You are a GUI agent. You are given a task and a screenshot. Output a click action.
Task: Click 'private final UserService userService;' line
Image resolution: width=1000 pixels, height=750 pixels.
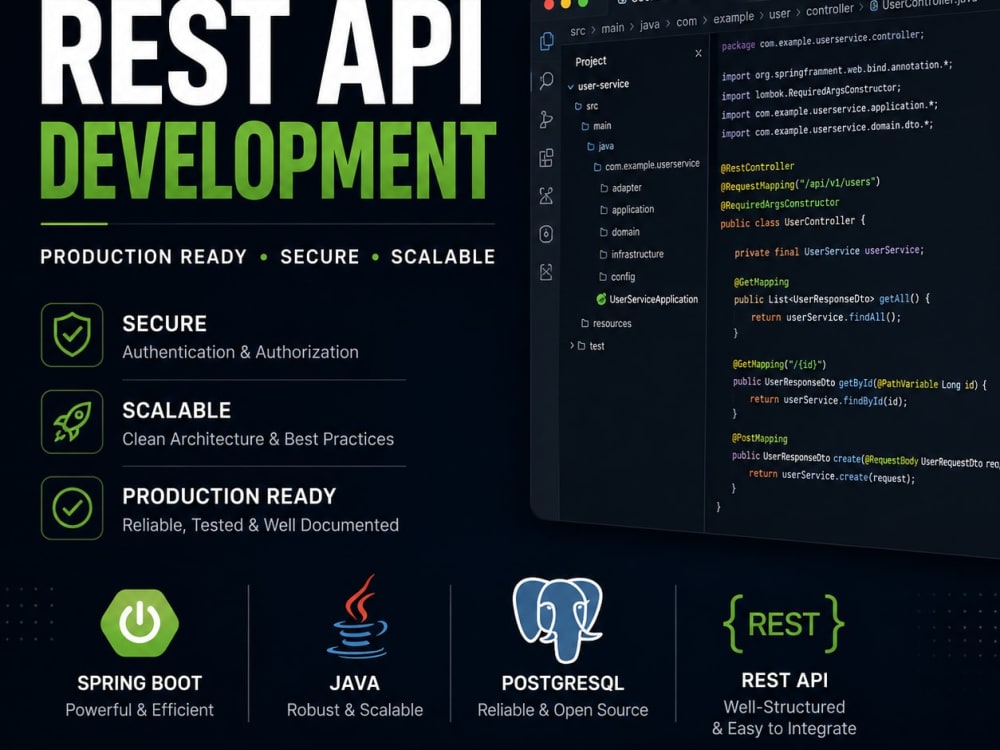828,251
